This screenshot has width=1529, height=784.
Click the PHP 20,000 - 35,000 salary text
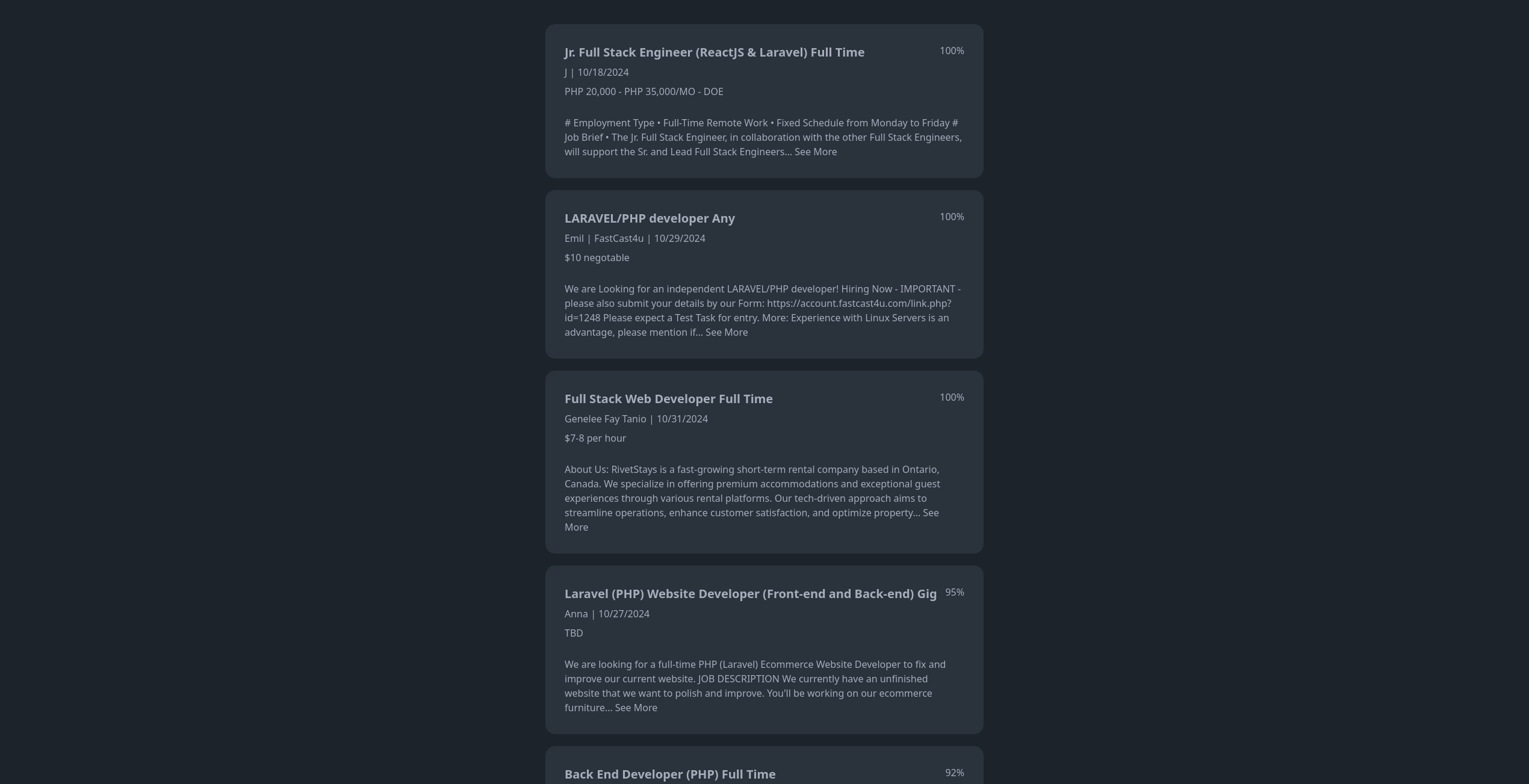(x=644, y=91)
